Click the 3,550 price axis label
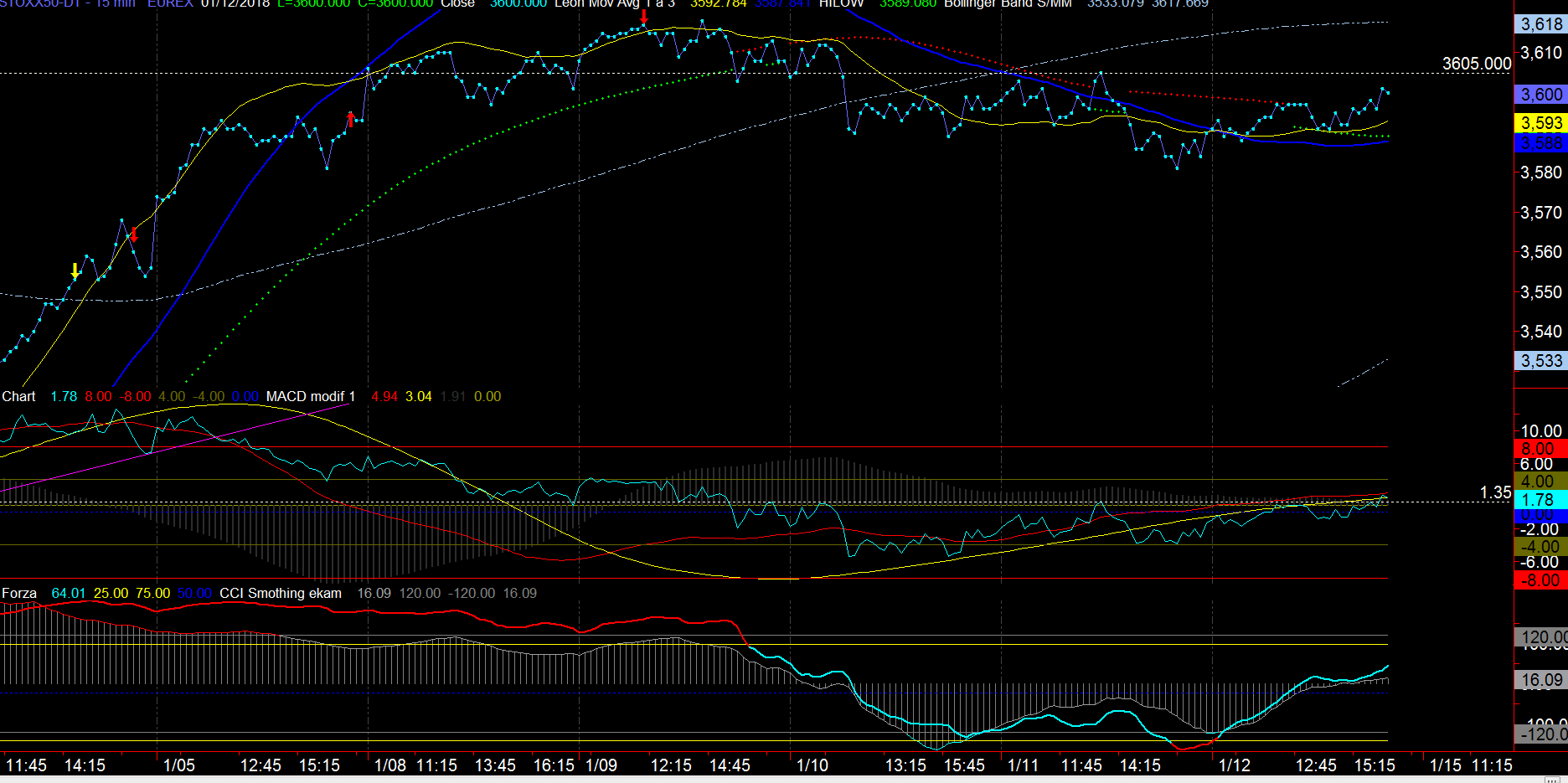 [1541, 292]
